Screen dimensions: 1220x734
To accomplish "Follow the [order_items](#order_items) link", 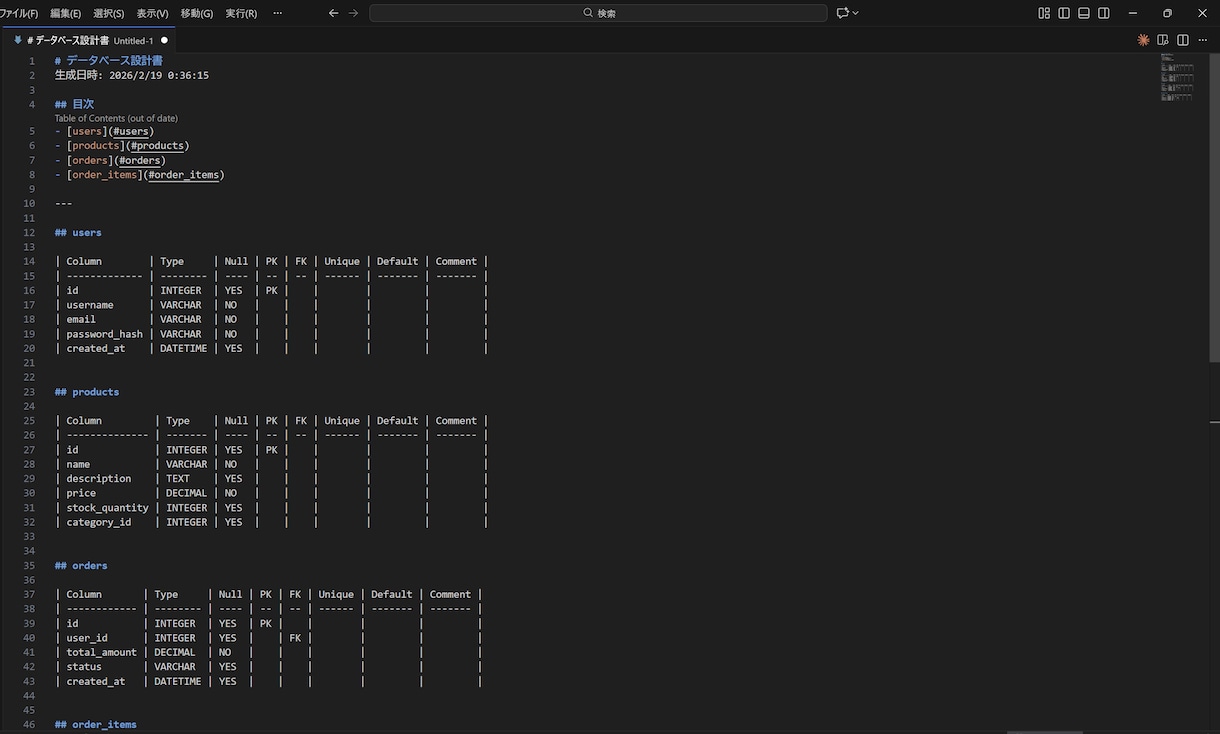I will [x=146, y=175].
